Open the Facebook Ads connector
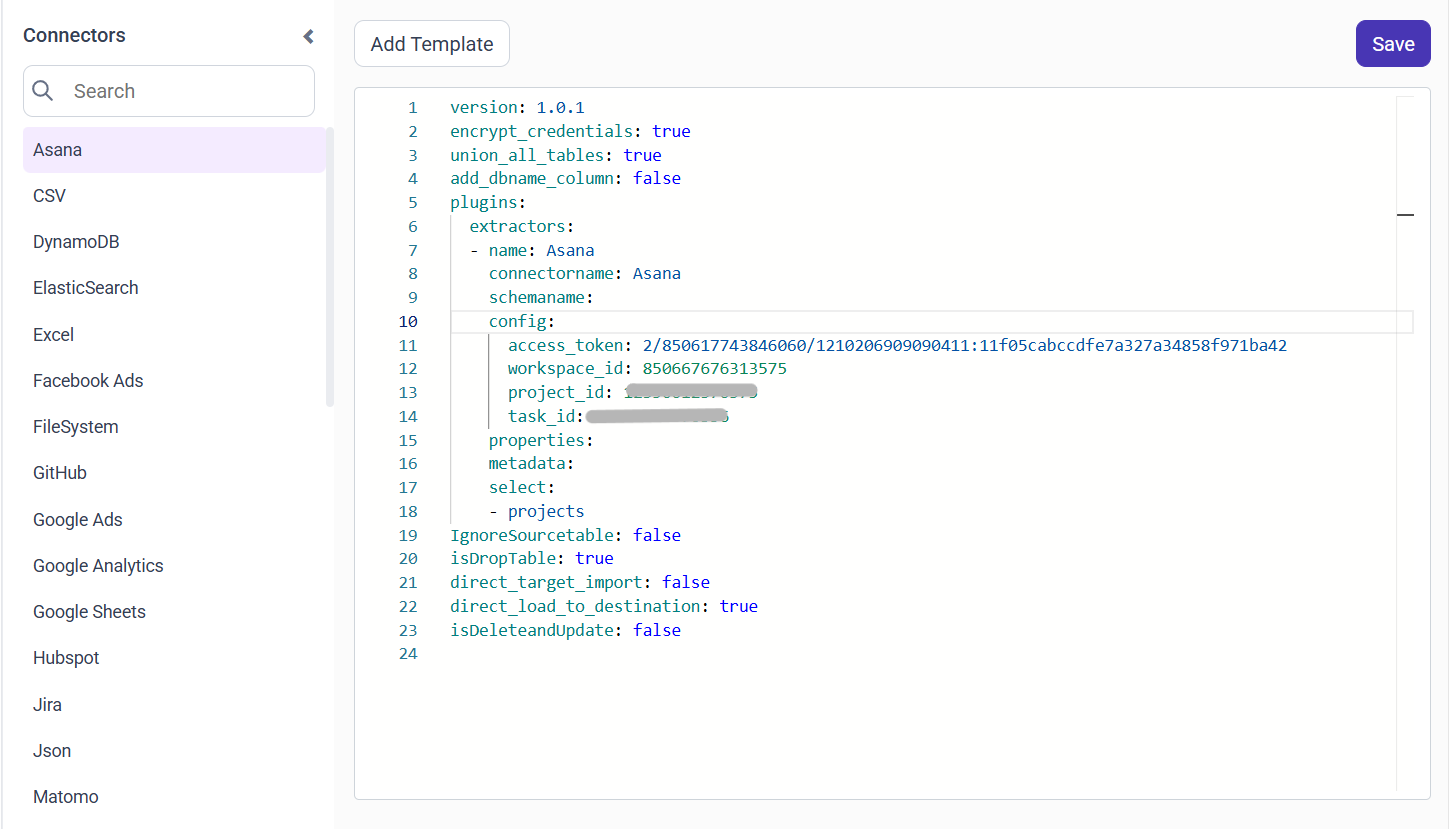1449x829 pixels. (x=88, y=380)
